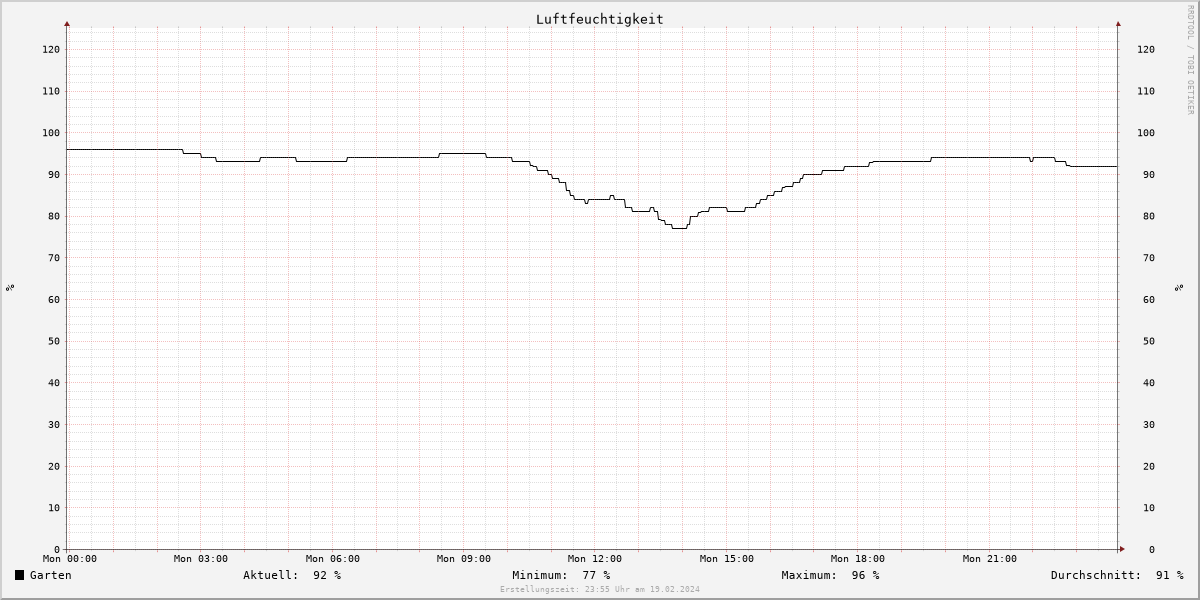Click the 'Mon 21:00' time axis label

990,559
